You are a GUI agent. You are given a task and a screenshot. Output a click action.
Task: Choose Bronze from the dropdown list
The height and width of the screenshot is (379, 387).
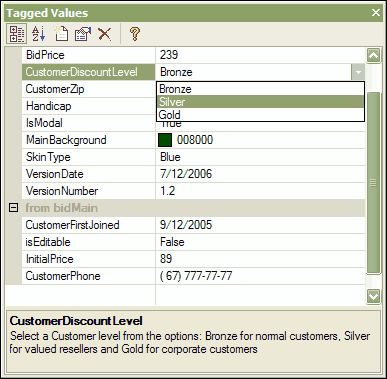[x=260, y=89]
